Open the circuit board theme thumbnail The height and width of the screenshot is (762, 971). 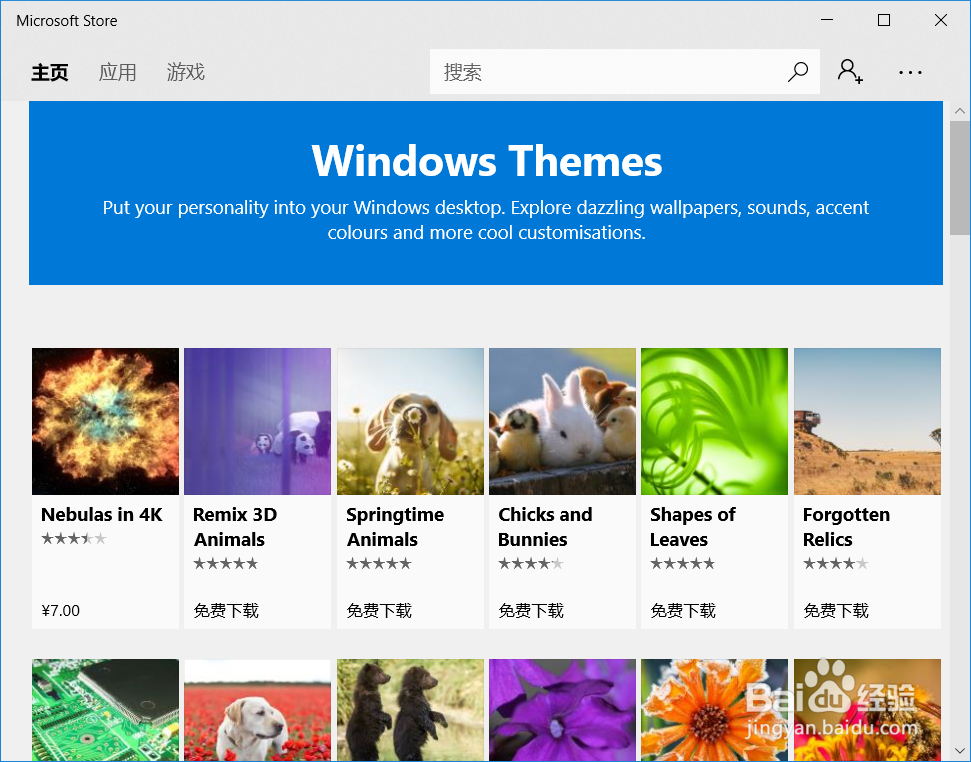105,710
